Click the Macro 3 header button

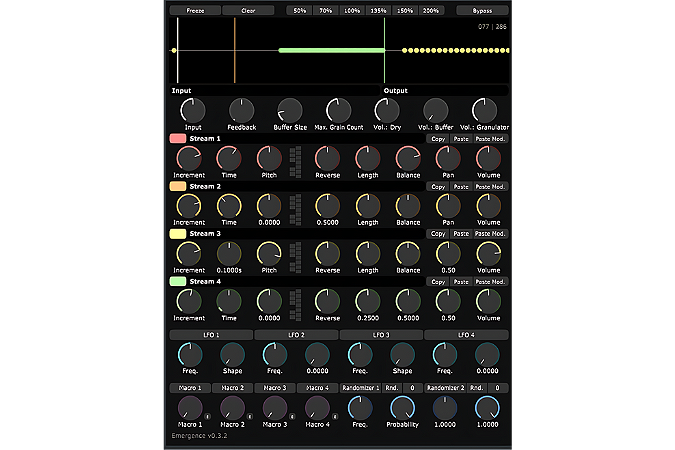pyautogui.click(x=275, y=388)
